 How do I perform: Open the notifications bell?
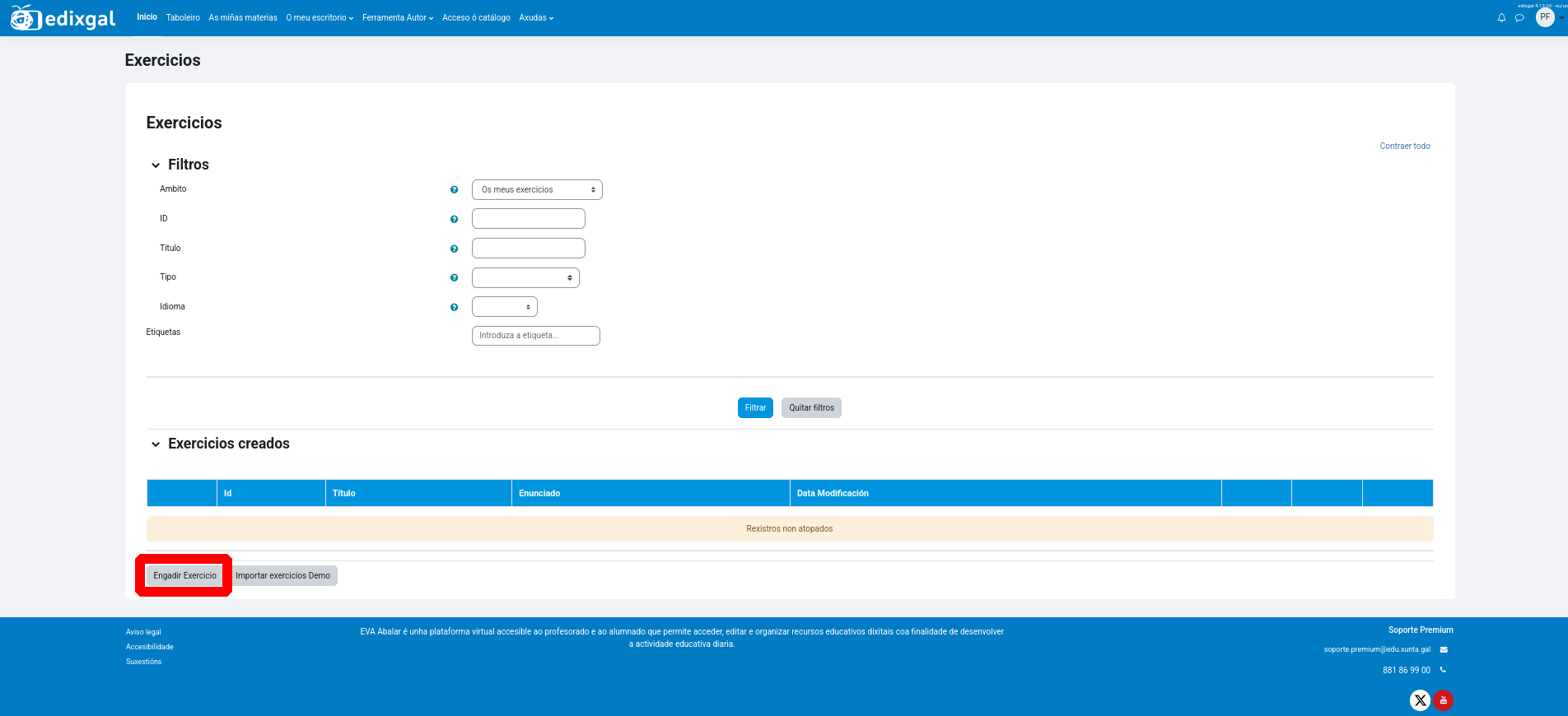(x=1501, y=18)
